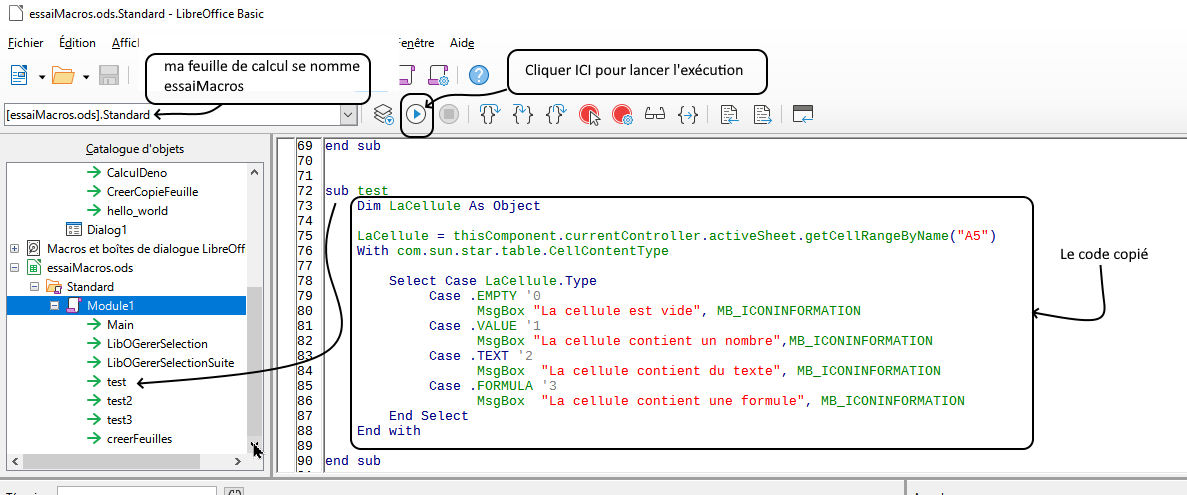Click the 'Dim LaCellule As Object' line
Viewport: 1187px width, 495px height.
pos(449,206)
